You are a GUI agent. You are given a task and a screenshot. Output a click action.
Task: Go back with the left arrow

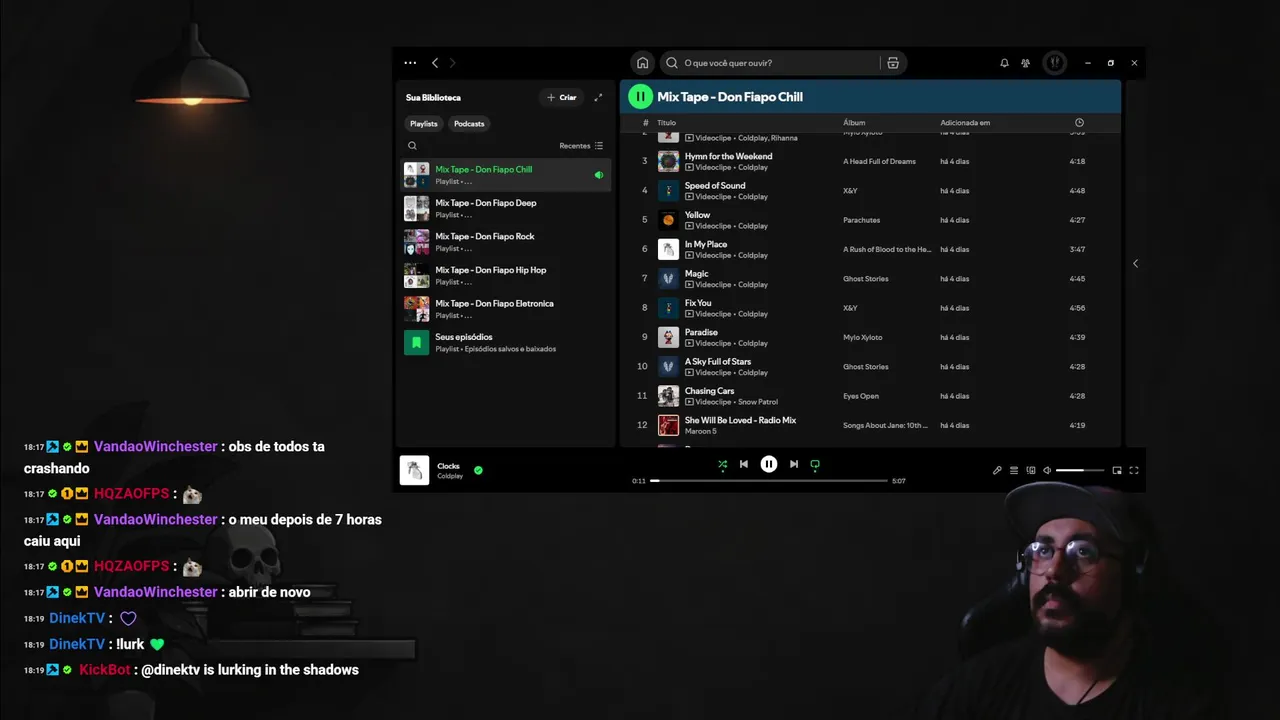[x=435, y=63]
